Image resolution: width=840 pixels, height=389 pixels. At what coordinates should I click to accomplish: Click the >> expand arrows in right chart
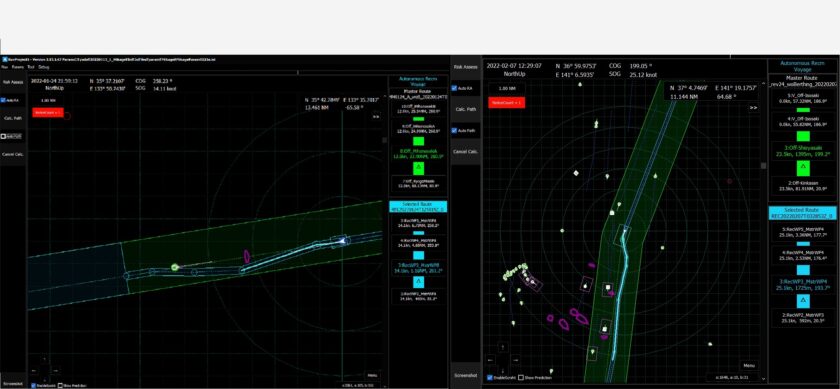753,108
